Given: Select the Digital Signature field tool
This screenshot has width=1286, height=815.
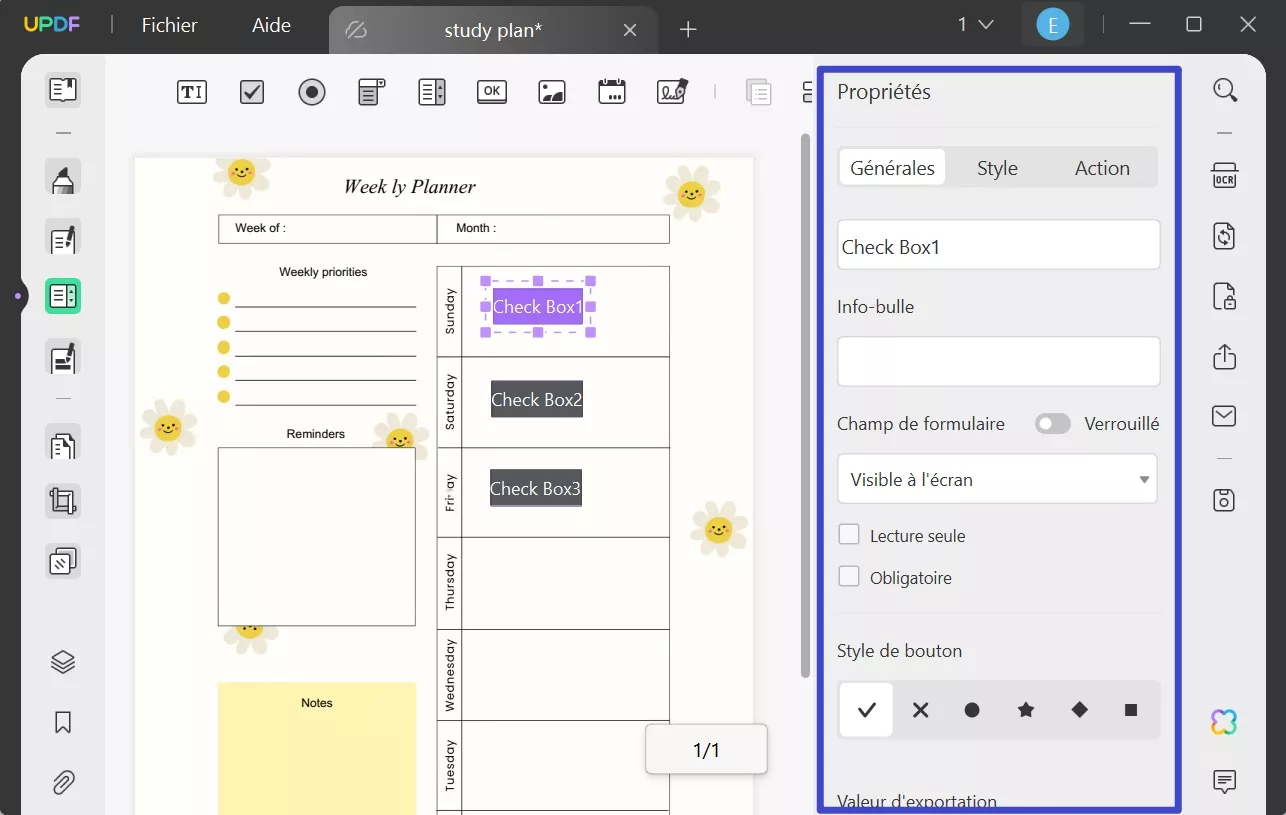Looking at the screenshot, I should [x=672, y=92].
